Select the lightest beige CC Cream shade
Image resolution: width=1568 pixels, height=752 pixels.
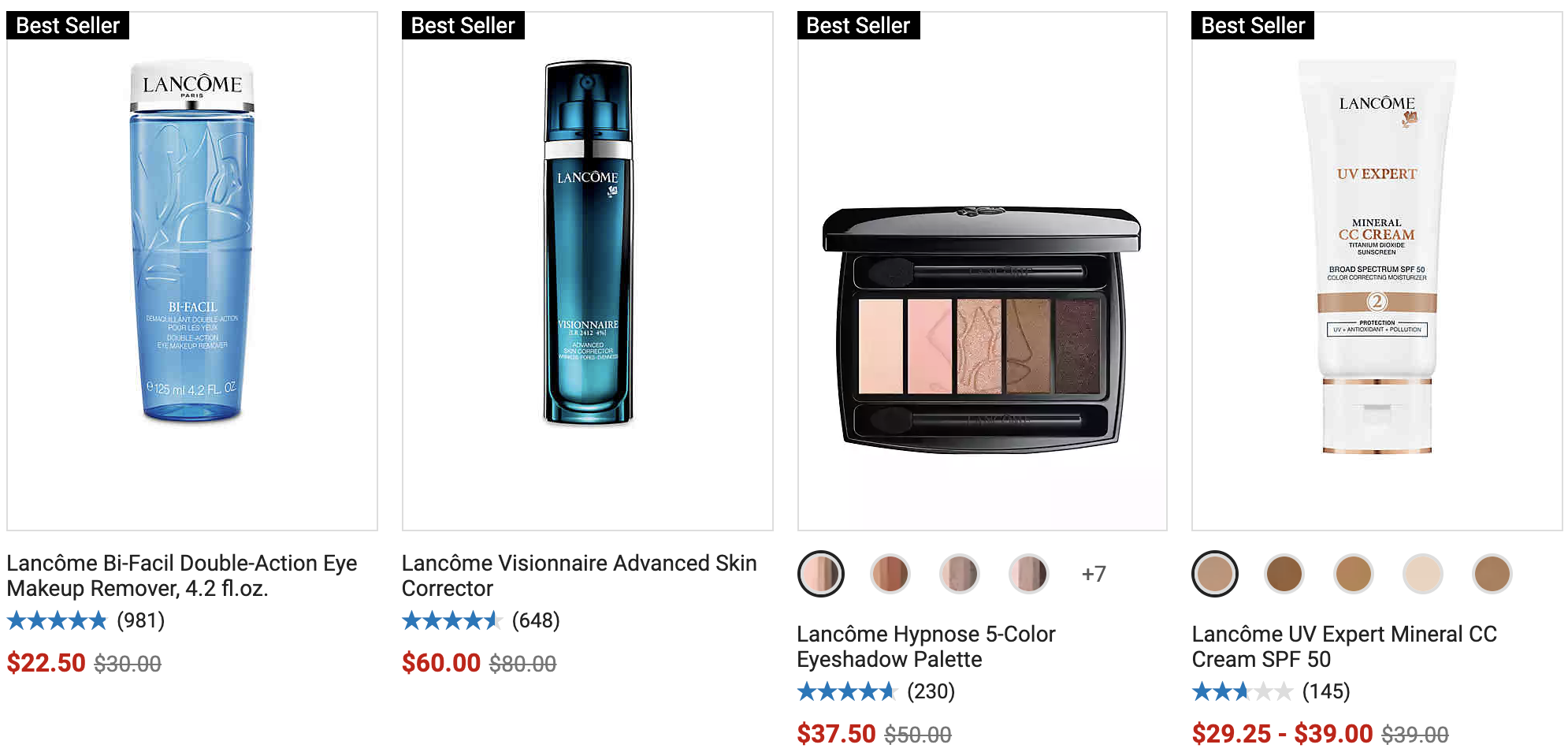coord(1423,574)
